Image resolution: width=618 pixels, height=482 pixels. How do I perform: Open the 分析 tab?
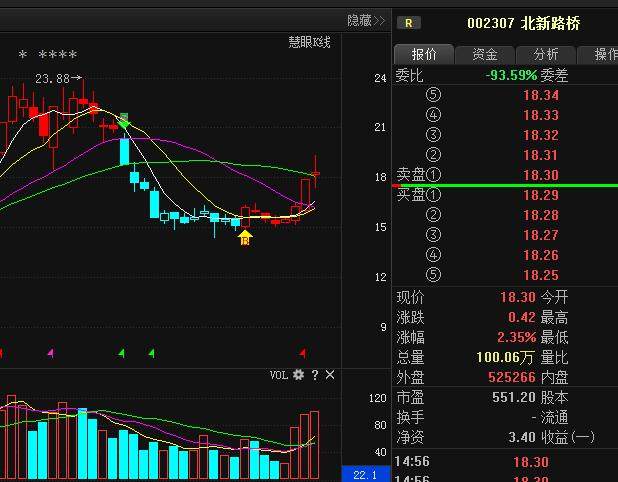[545, 54]
